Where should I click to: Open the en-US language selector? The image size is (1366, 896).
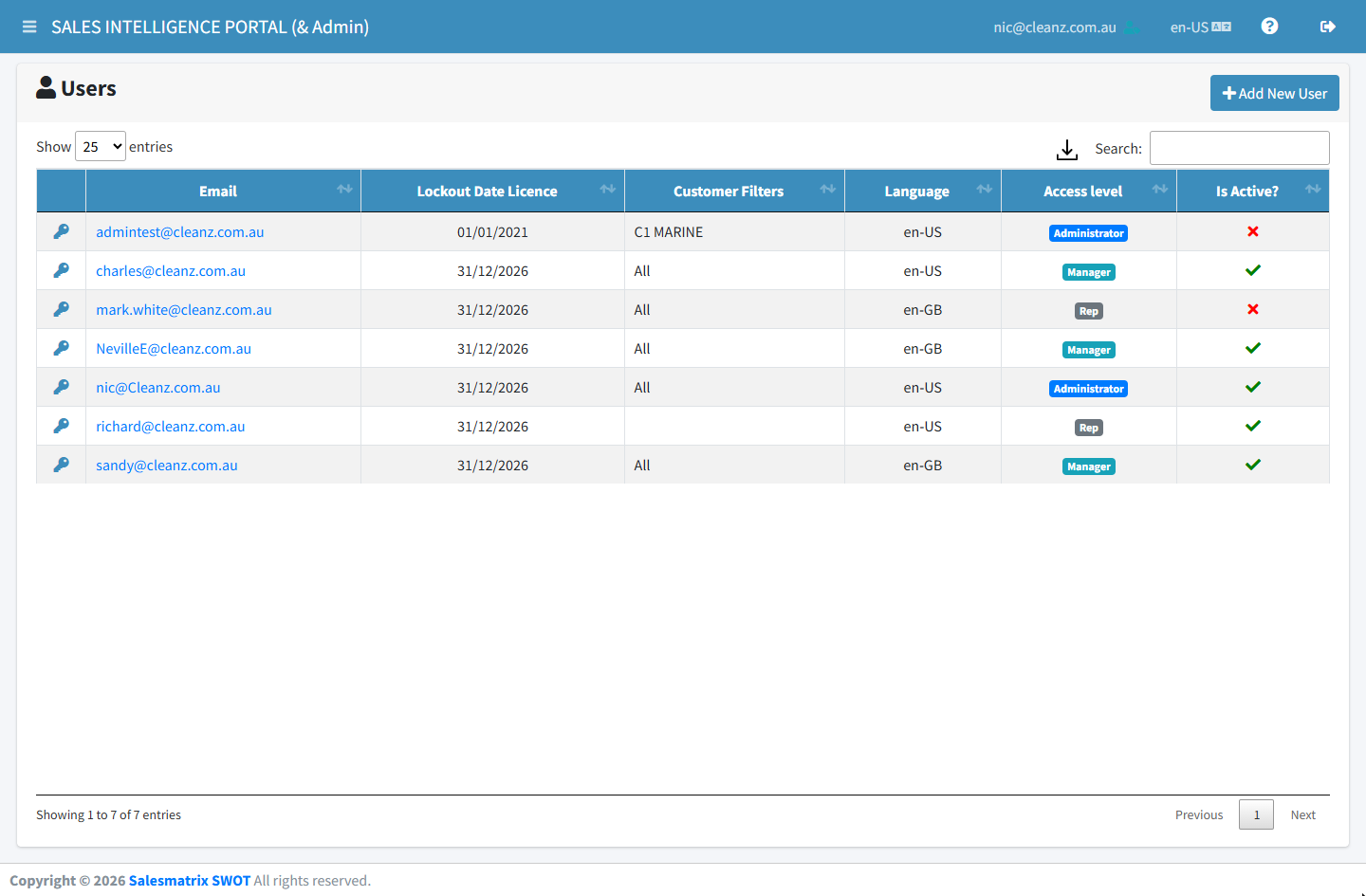1200,27
